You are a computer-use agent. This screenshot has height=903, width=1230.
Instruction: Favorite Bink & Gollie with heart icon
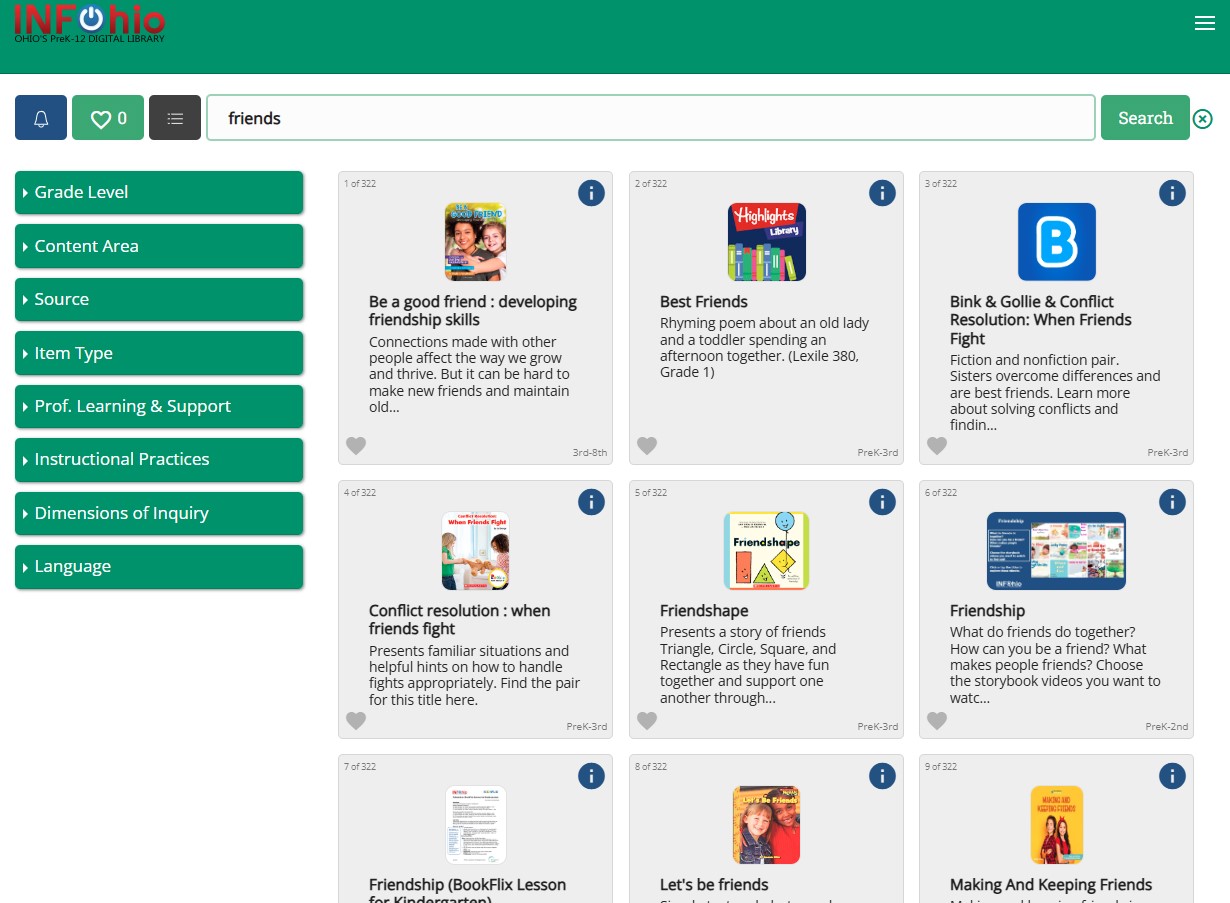tap(937, 446)
